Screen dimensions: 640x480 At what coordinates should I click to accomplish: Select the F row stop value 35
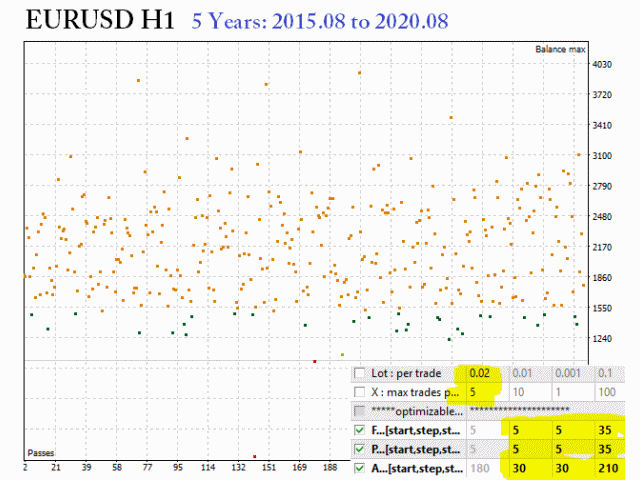click(604, 430)
